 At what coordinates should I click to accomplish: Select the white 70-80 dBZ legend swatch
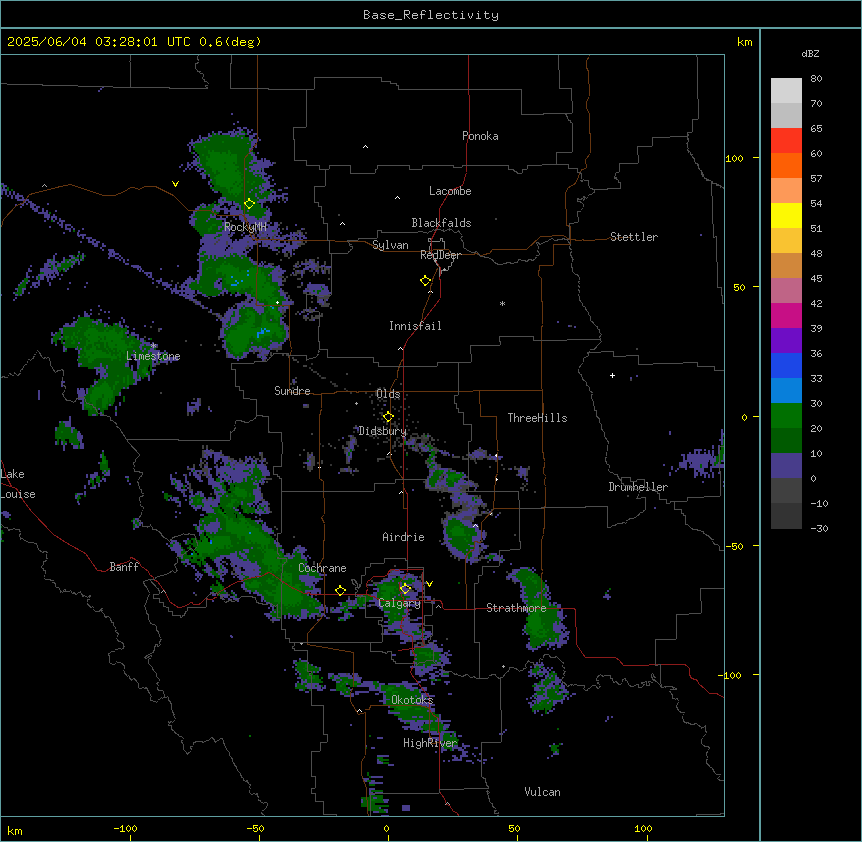click(x=786, y=90)
